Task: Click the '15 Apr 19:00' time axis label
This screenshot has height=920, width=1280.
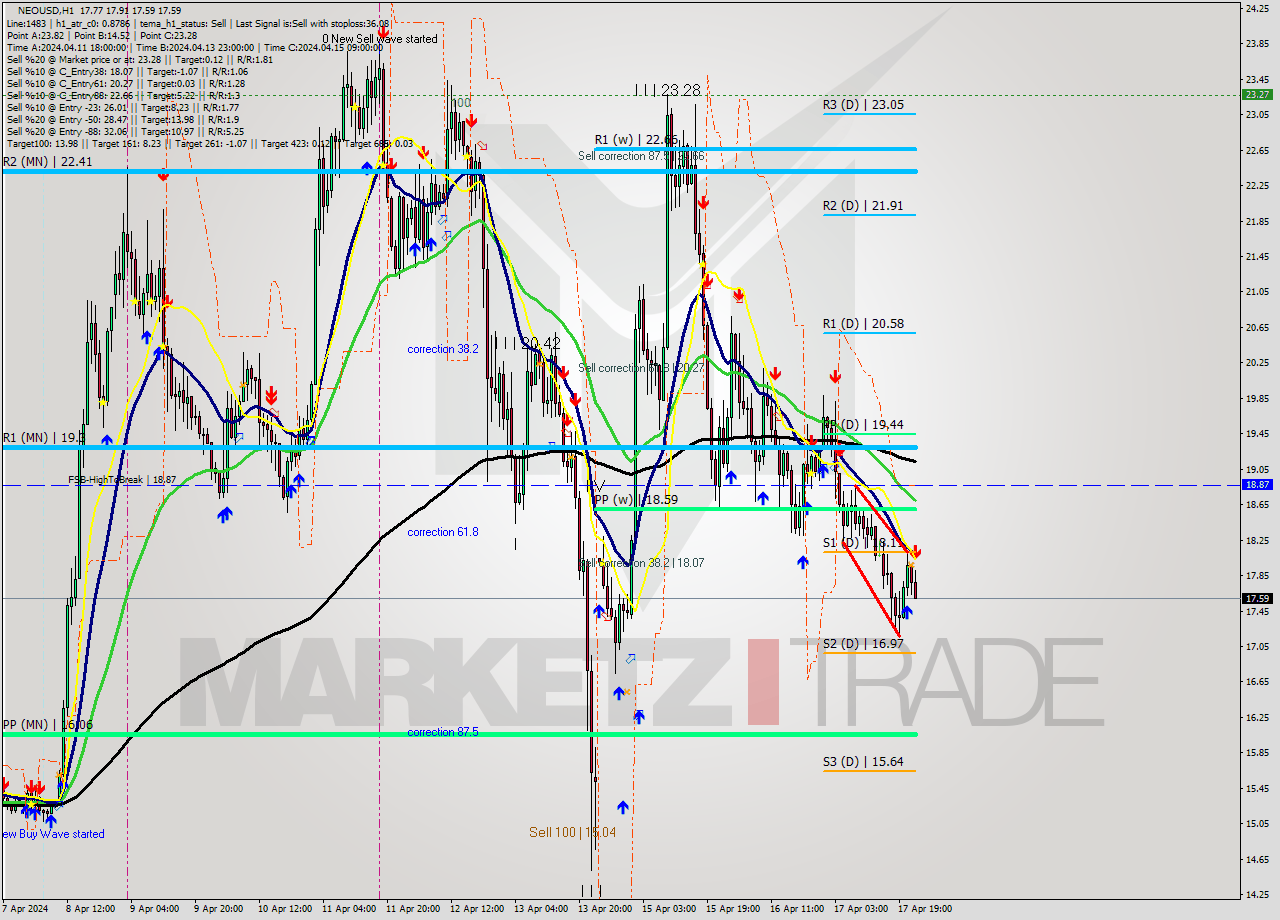Action: point(732,909)
